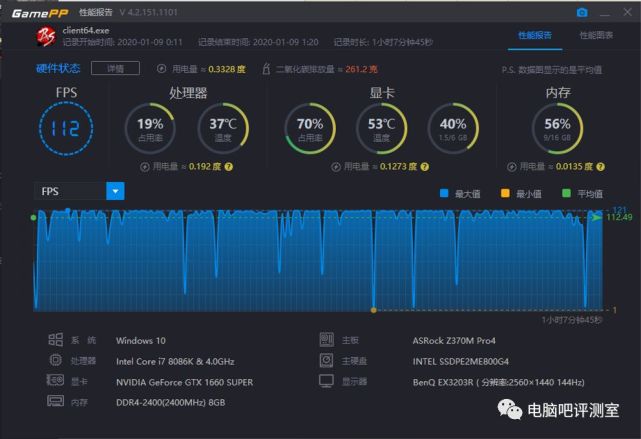Click the client64.exe process name

coord(86,30)
